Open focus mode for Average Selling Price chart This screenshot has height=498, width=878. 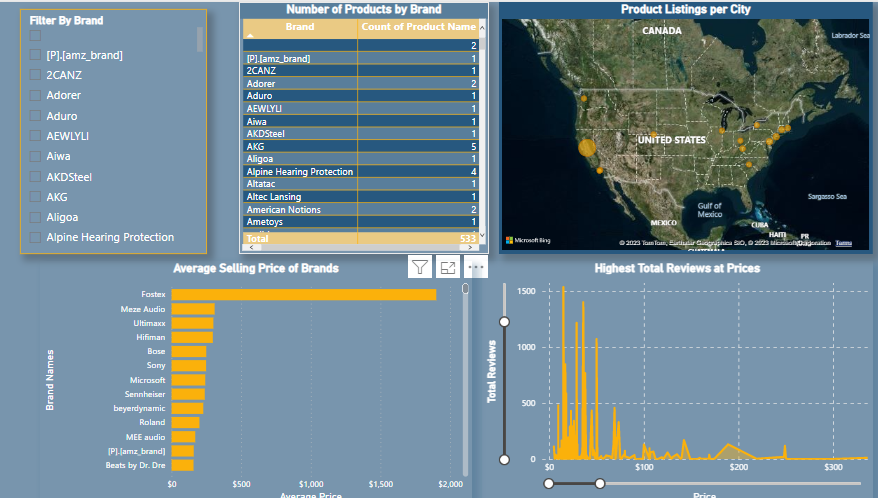coord(448,267)
